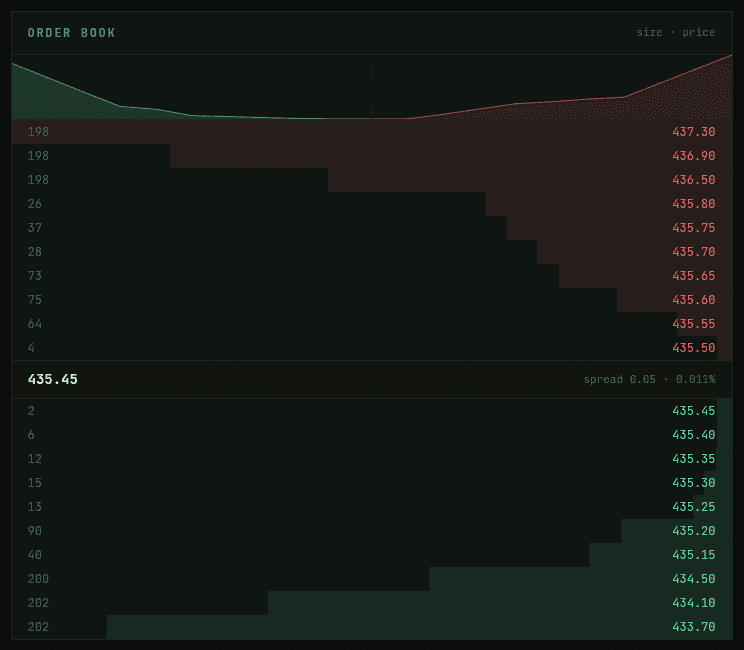Select bid price 435.25

(693, 507)
